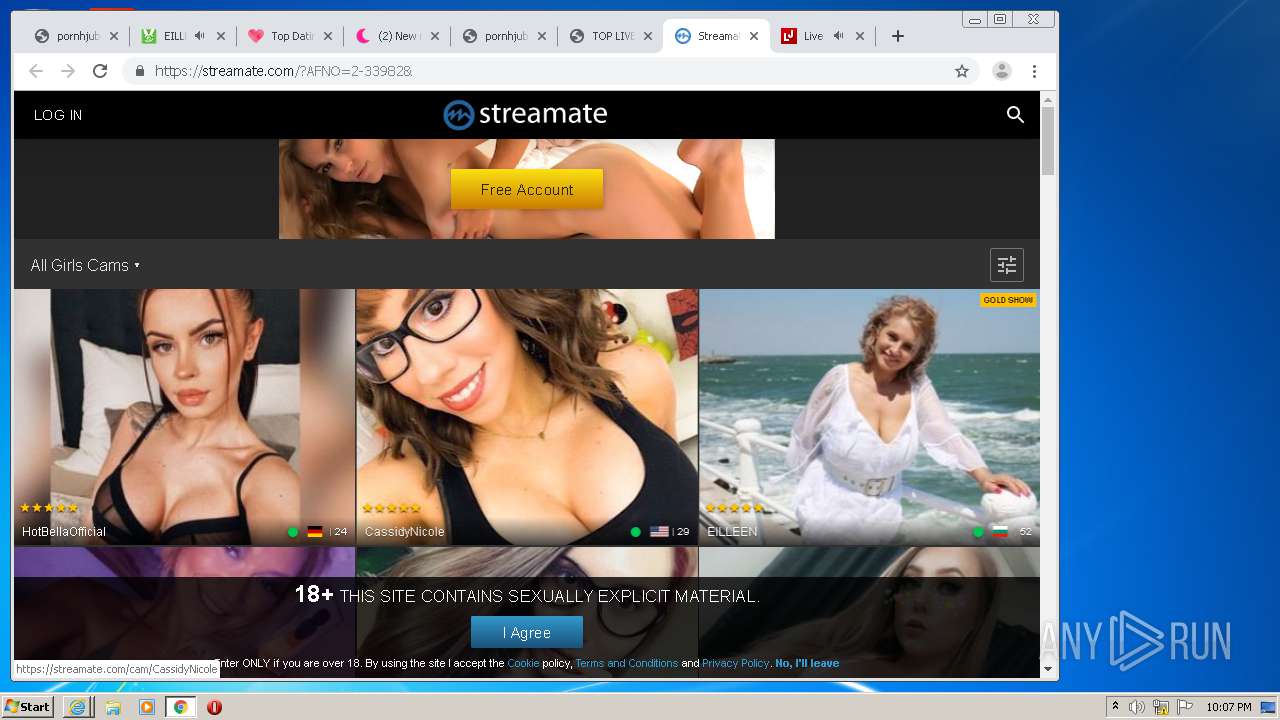
Task: Expand the All Girls Cams dropdown
Action: pos(85,265)
